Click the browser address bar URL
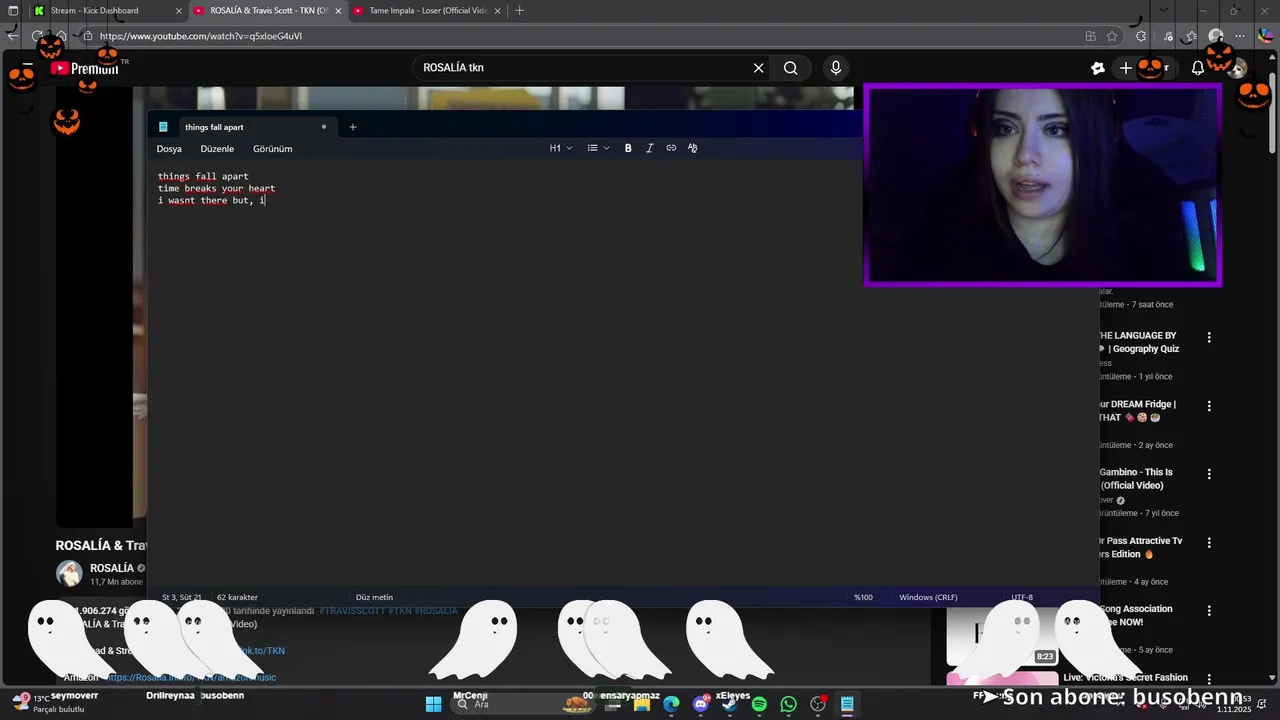The width and height of the screenshot is (1280, 720). (201, 36)
